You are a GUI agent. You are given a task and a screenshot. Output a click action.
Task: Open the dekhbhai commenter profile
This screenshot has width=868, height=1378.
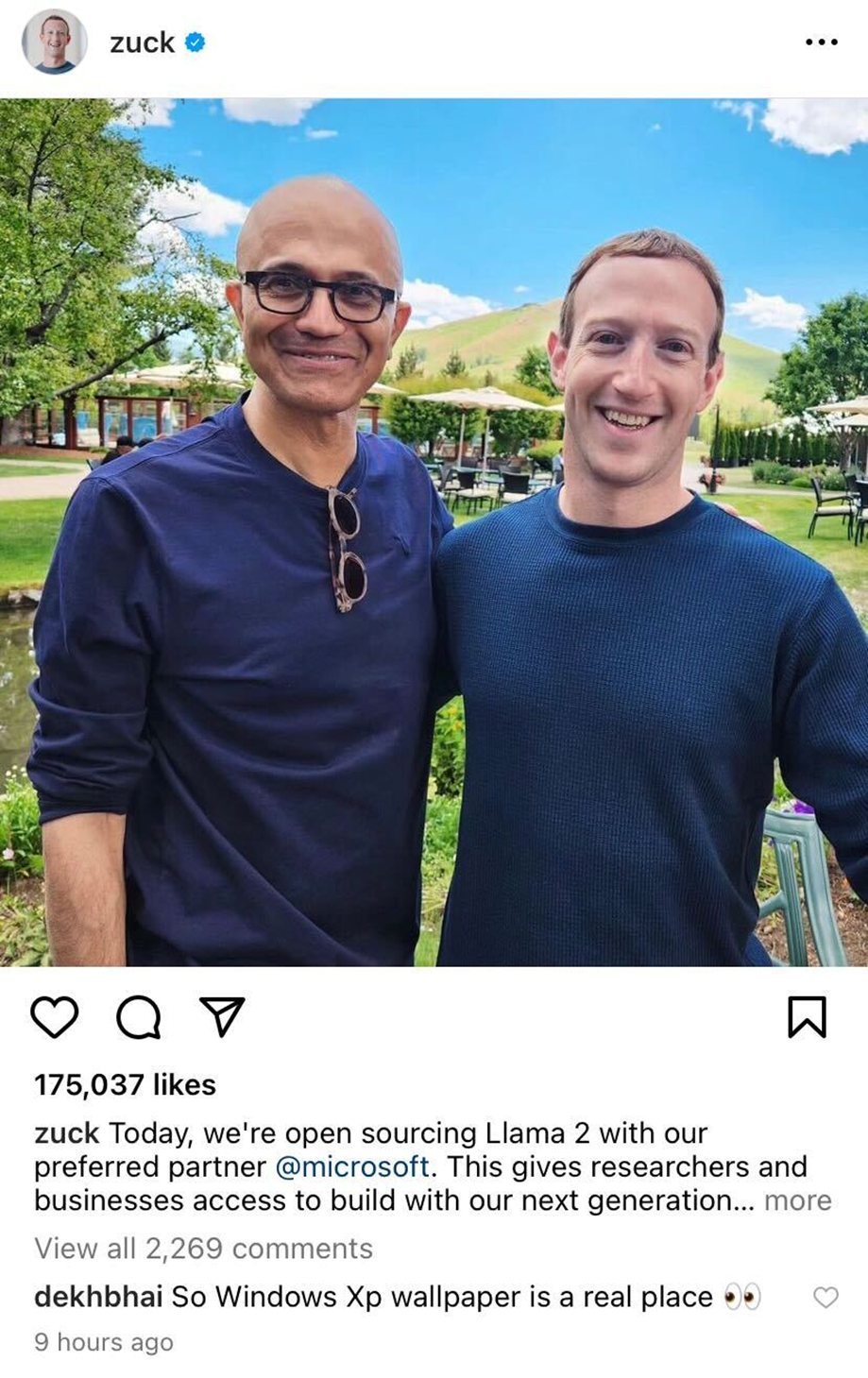pos(98,1297)
